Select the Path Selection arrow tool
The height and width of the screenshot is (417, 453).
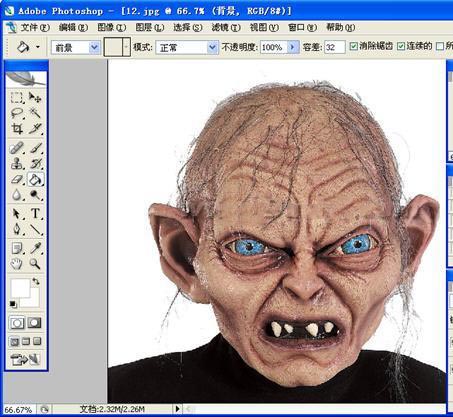click(x=17, y=214)
